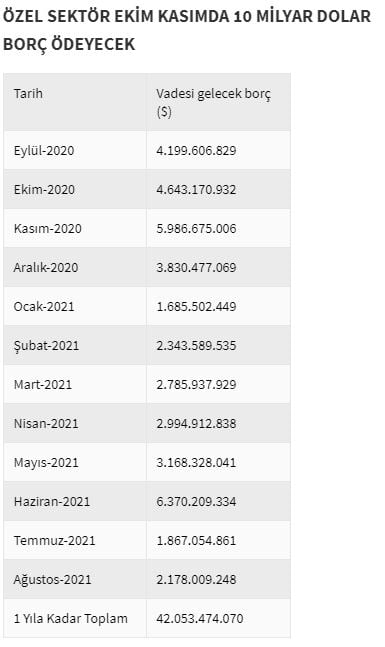Click the value 5.986.675.006
This screenshot has width=385, height=647.
pyautogui.click(x=196, y=229)
